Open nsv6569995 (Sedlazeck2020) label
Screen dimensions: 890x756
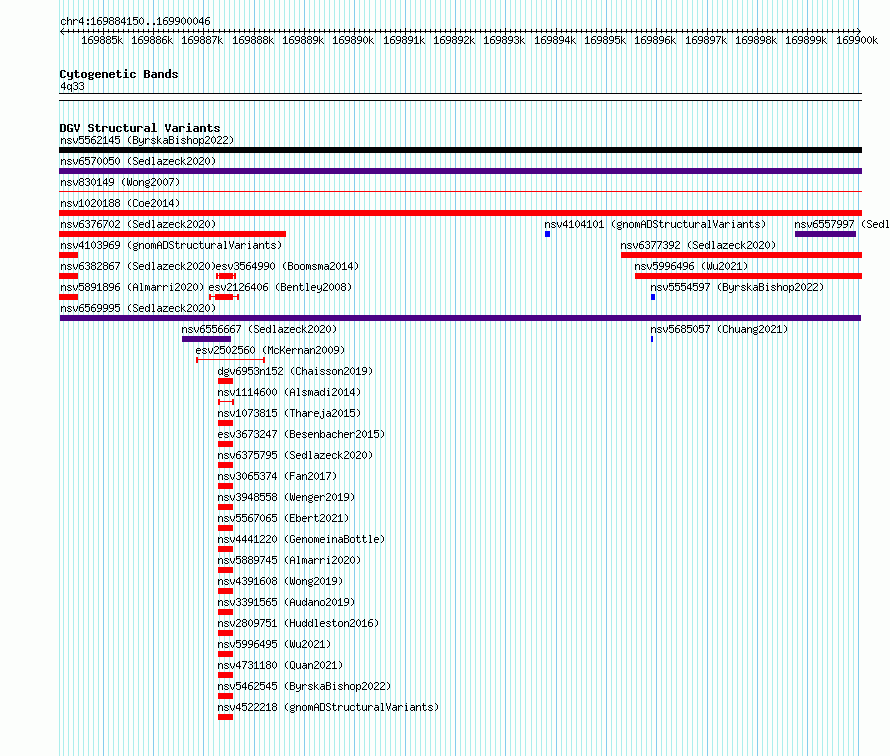[x=138, y=308]
